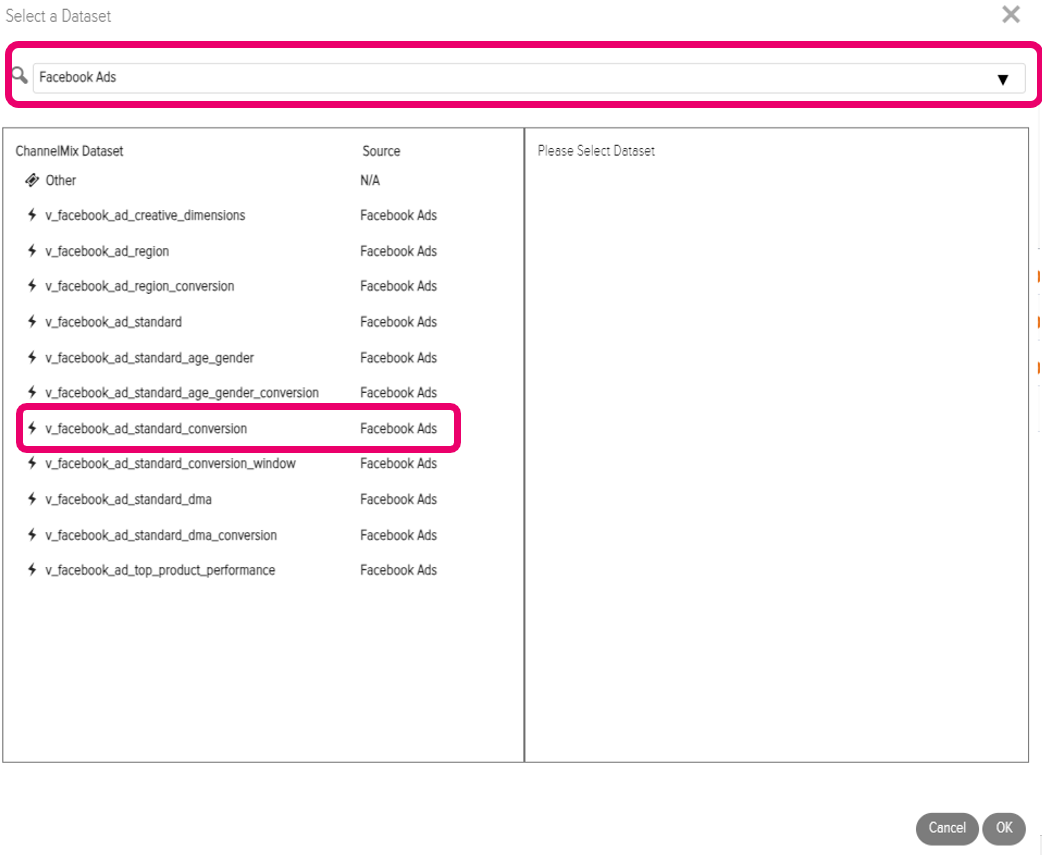Image resolution: width=1042 pixels, height=855 pixels.
Task: Click bolt icon for v_facebook_ad_creative_dimensions
Action: pyautogui.click(x=31, y=215)
